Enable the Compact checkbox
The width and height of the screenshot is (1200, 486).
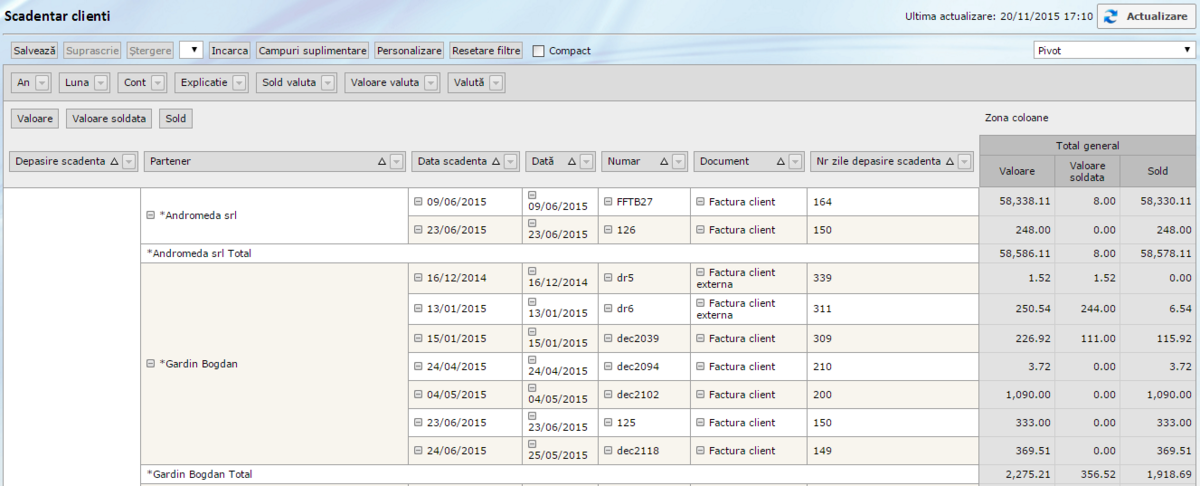click(x=539, y=51)
